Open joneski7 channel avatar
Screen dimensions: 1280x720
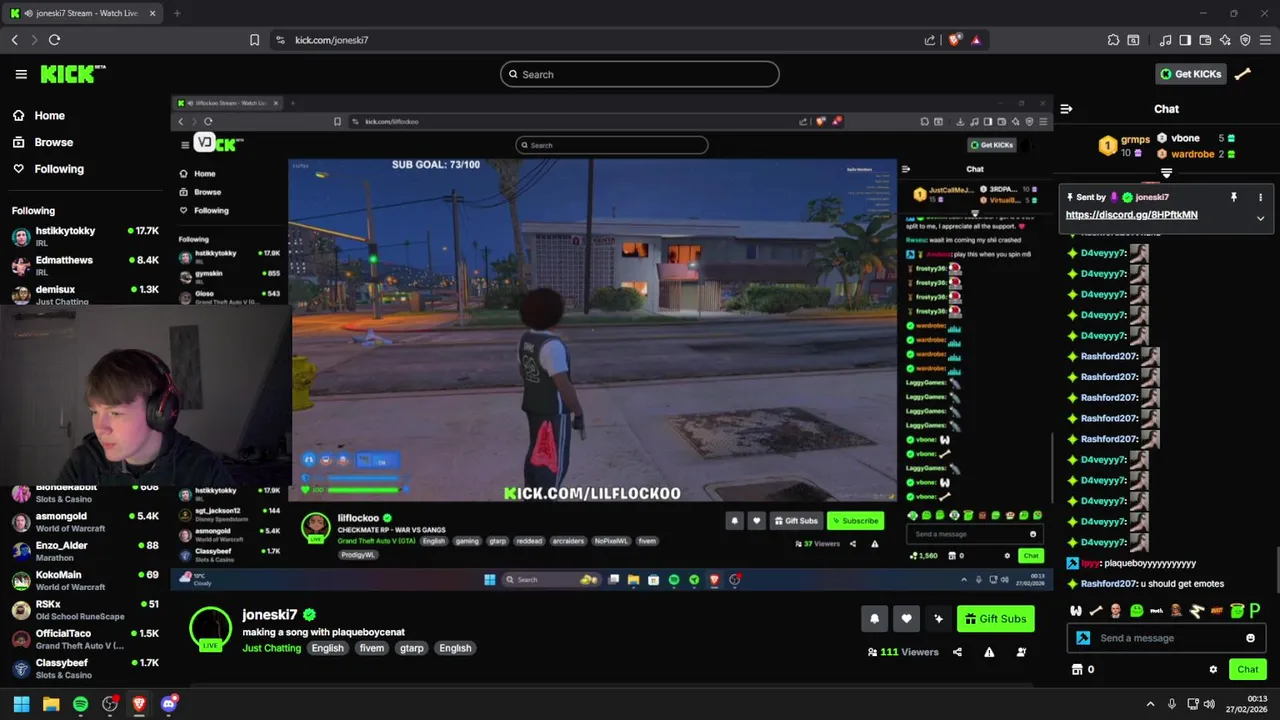[210, 629]
